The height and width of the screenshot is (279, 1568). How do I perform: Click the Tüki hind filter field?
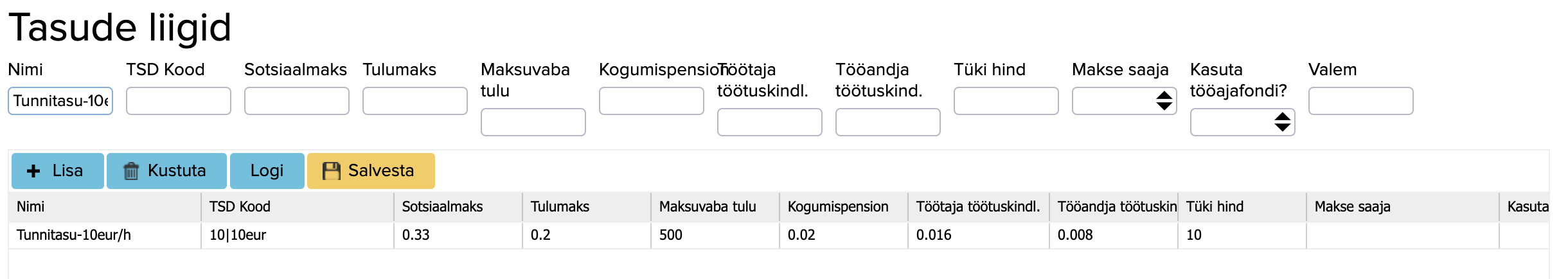(x=1006, y=101)
